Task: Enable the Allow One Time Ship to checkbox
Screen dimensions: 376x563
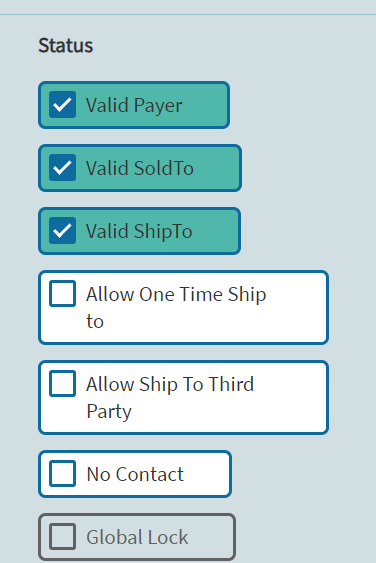Action: [x=62, y=294]
